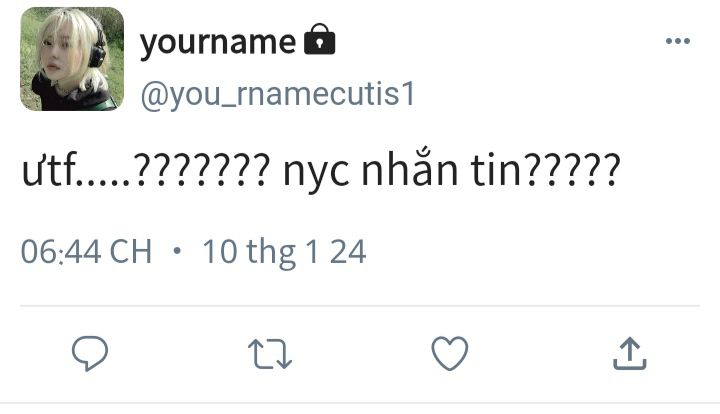Expand share options via the share icon
Viewport: 720px width, 414px height.
pyautogui.click(x=630, y=353)
